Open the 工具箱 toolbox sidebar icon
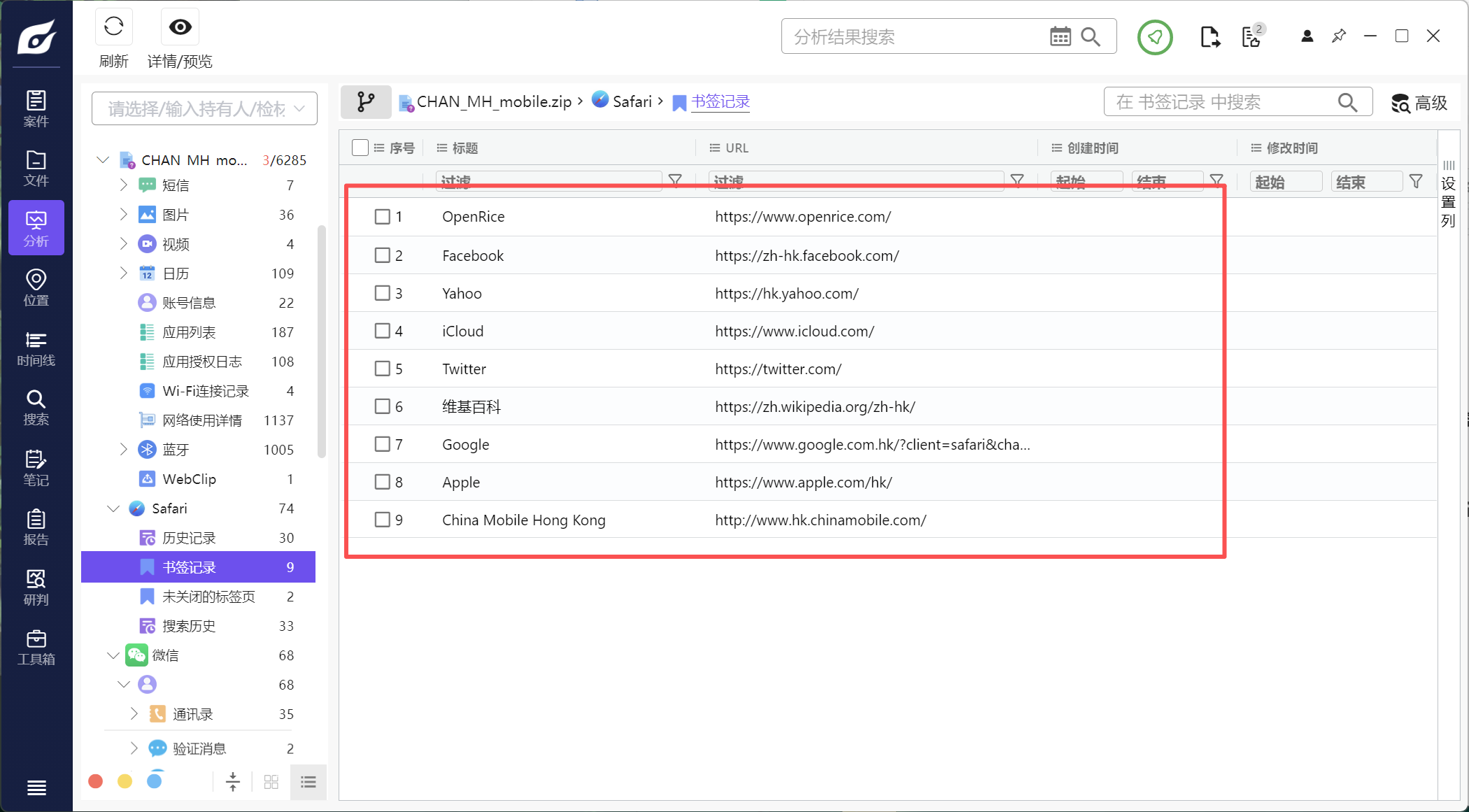The image size is (1469, 812). point(36,647)
